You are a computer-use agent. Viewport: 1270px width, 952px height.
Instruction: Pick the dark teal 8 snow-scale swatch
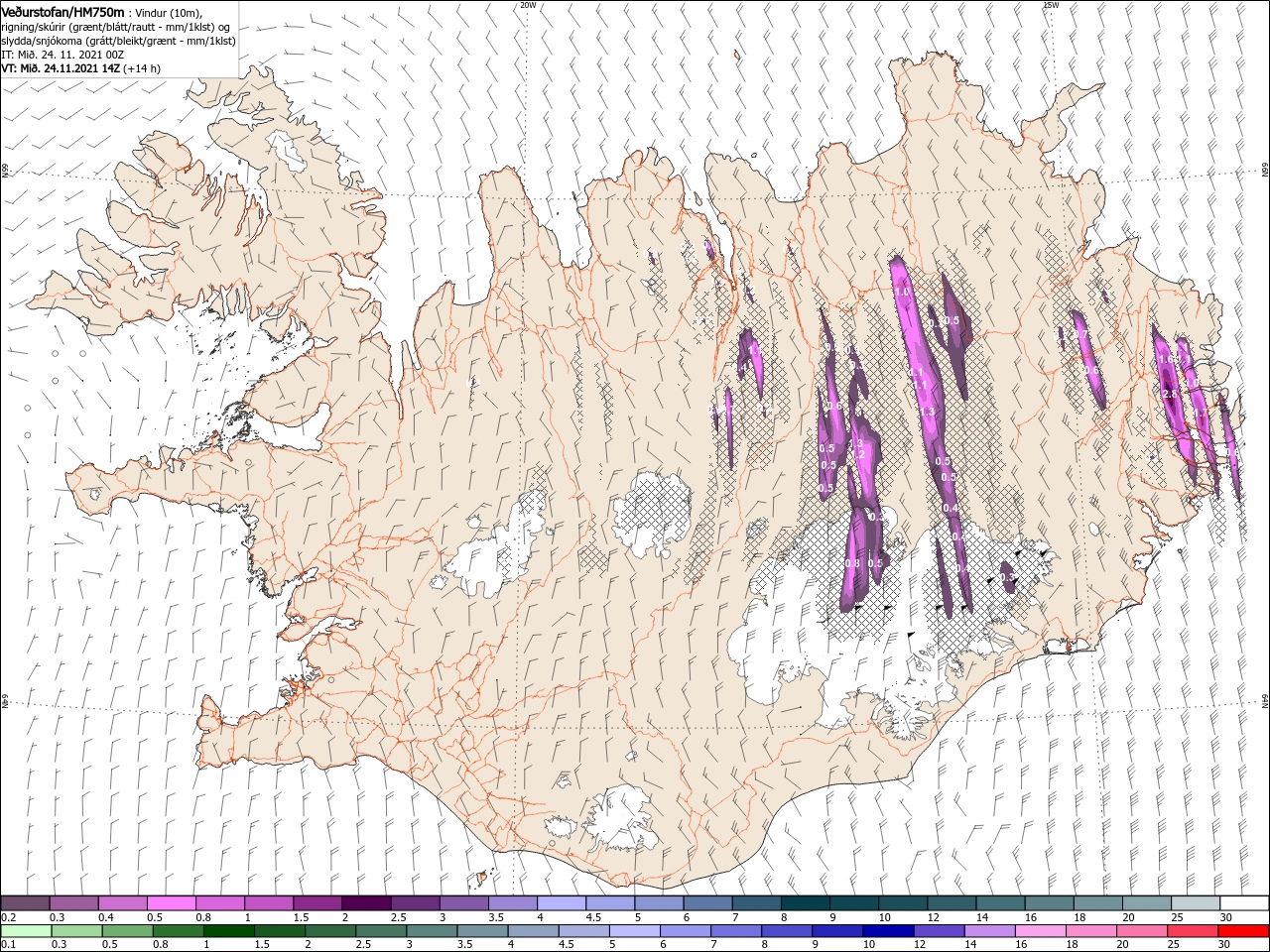tap(806, 902)
